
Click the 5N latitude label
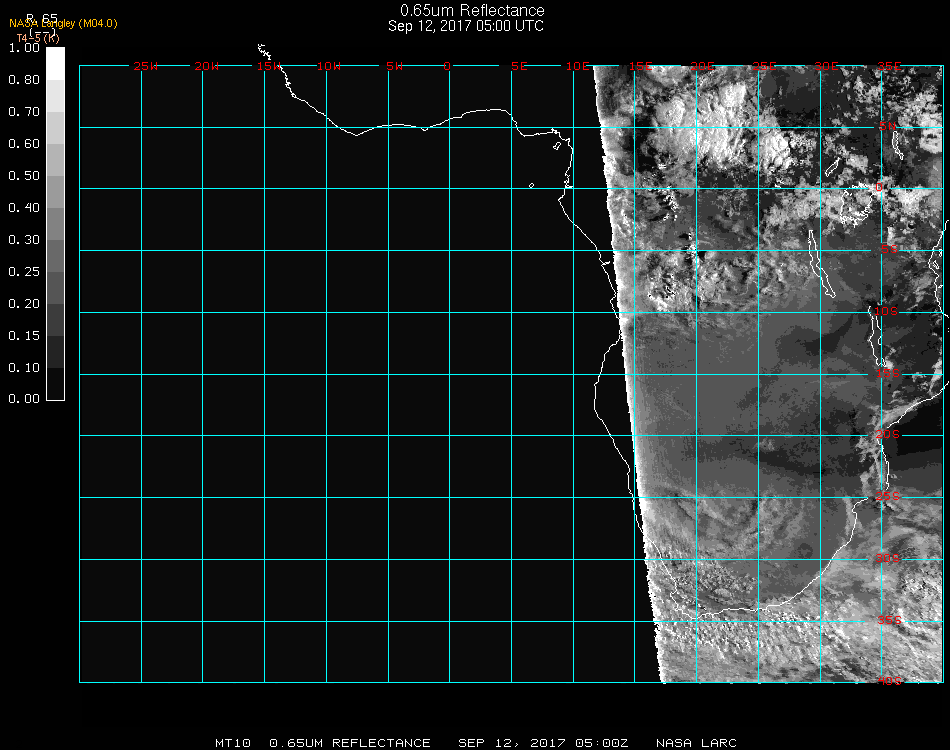pos(887,126)
